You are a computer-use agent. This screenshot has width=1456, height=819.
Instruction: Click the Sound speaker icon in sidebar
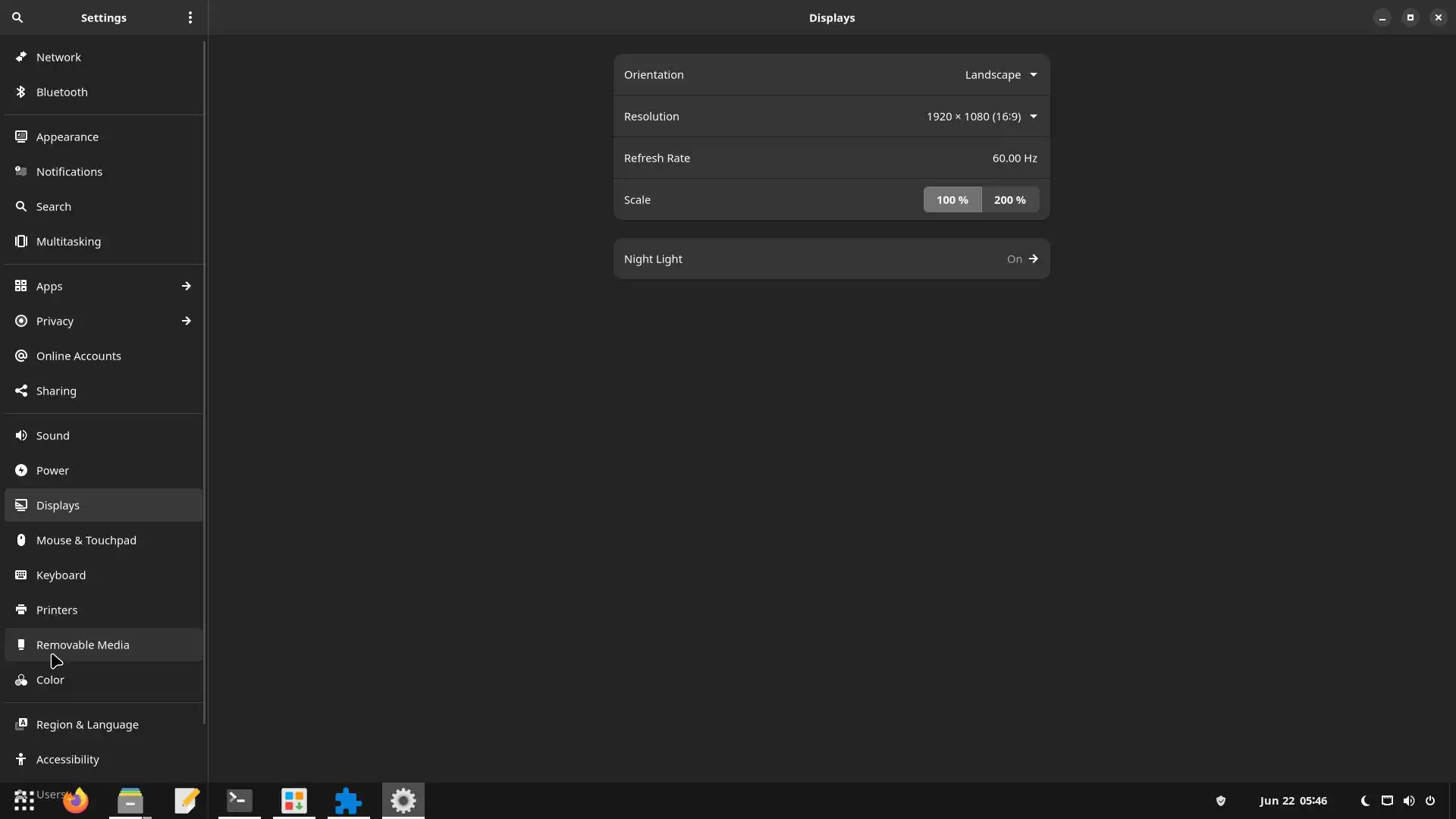point(21,435)
